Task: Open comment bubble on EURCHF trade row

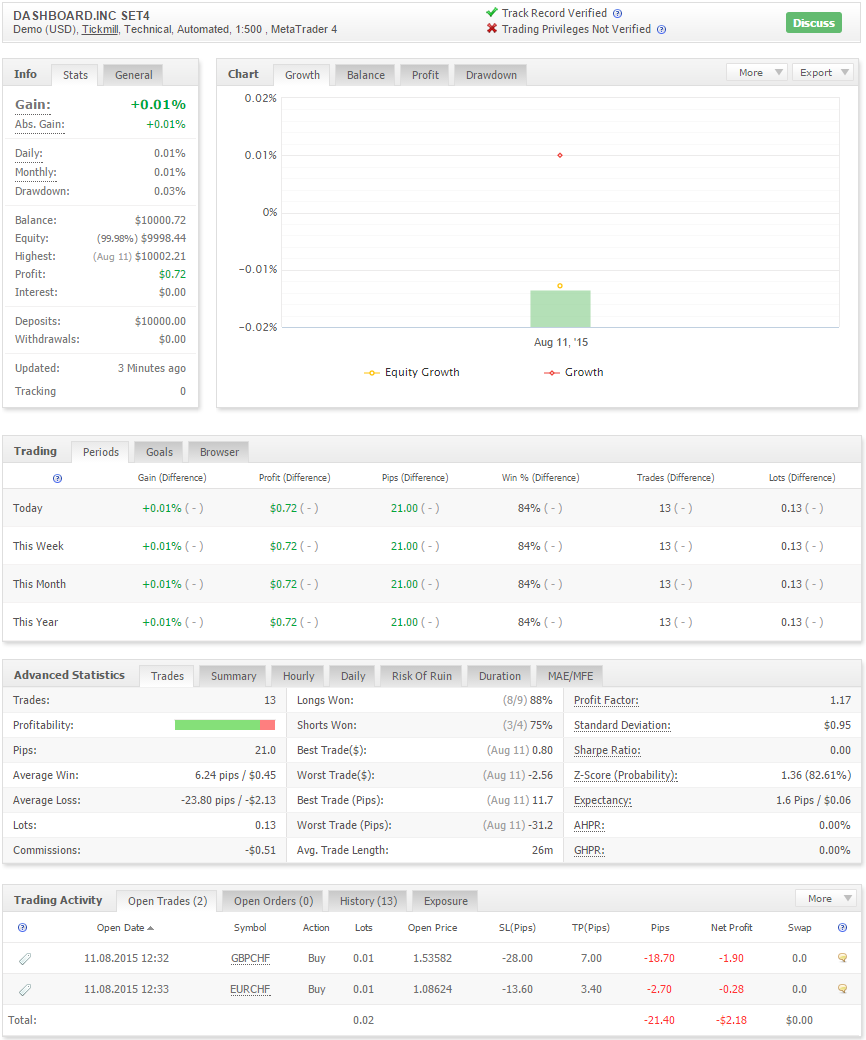Action: [x=842, y=989]
